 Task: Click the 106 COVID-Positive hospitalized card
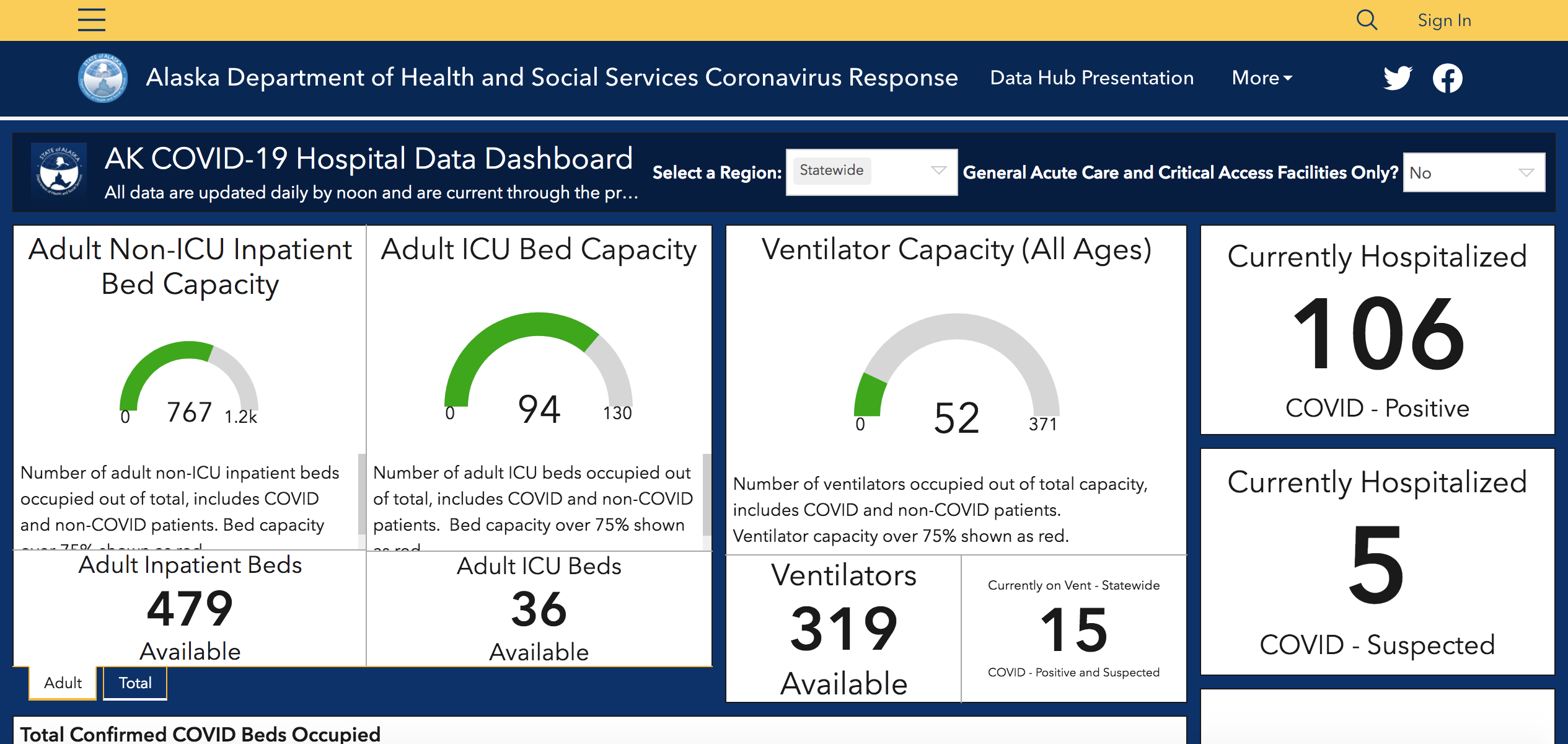1377,330
